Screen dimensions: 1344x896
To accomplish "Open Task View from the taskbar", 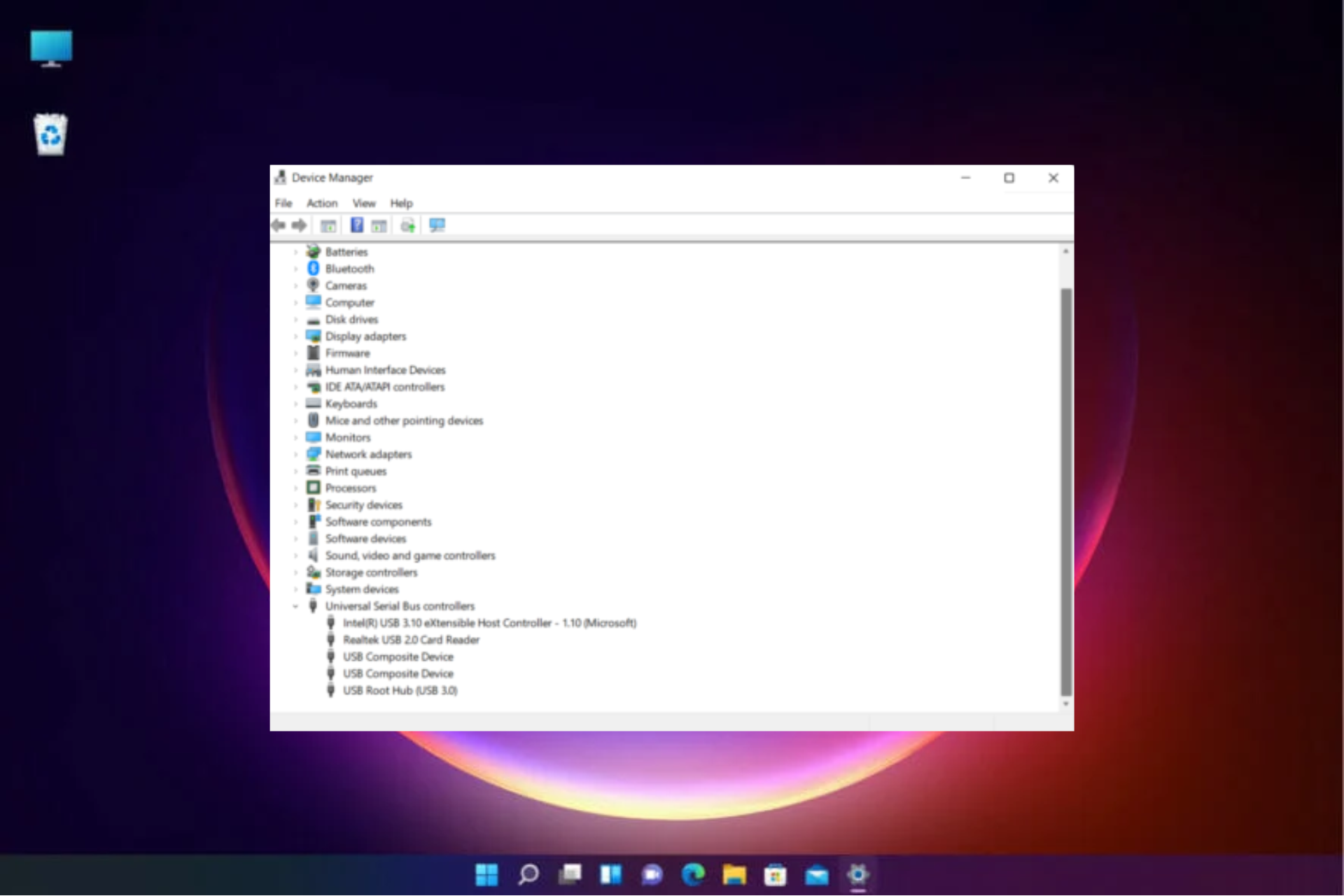I will click(x=570, y=874).
